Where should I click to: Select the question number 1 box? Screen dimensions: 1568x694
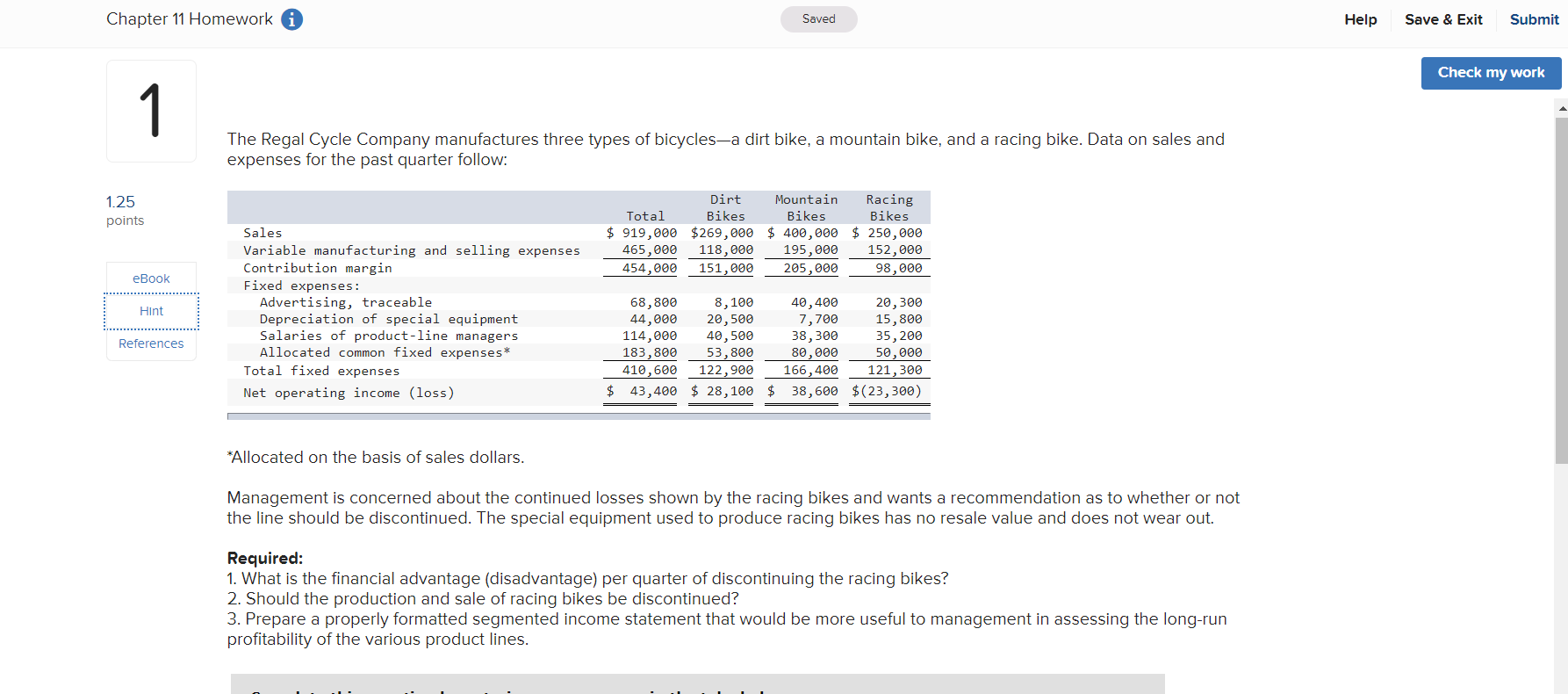click(x=151, y=111)
